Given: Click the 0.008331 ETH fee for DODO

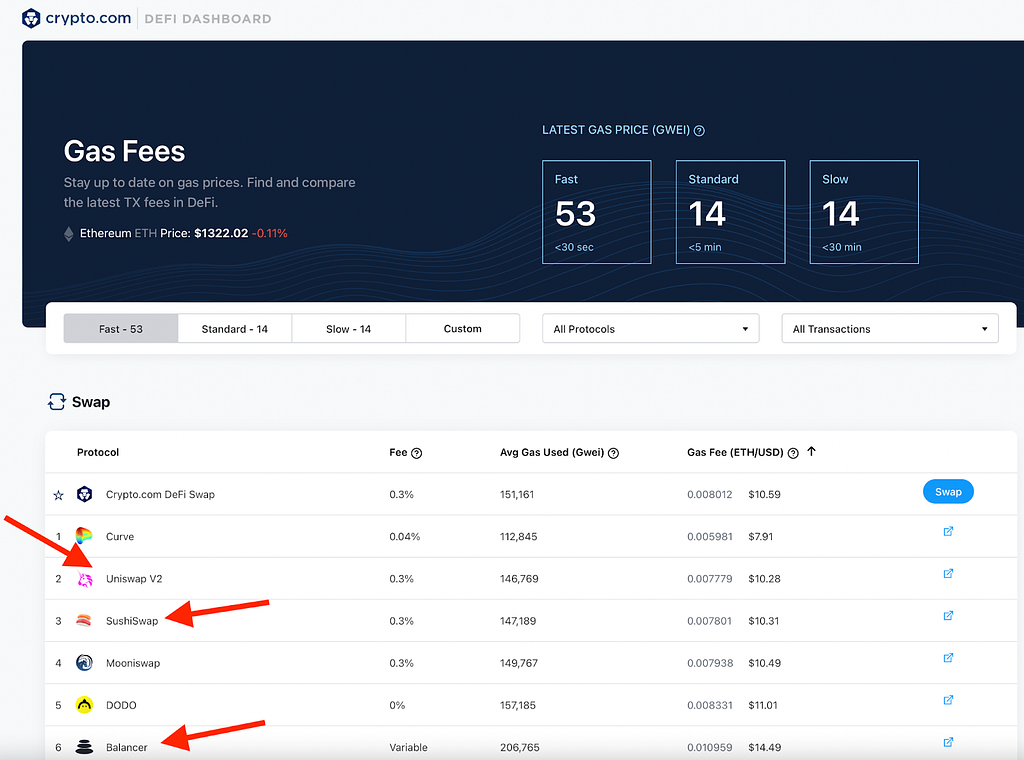Looking at the screenshot, I should tap(709, 705).
